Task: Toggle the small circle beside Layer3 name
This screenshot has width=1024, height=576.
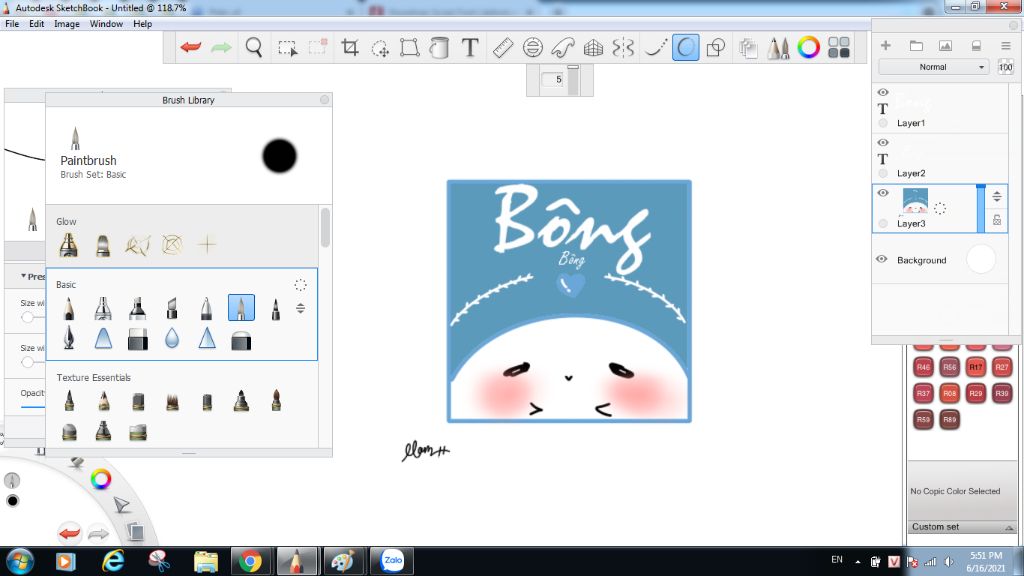Action: click(x=883, y=223)
